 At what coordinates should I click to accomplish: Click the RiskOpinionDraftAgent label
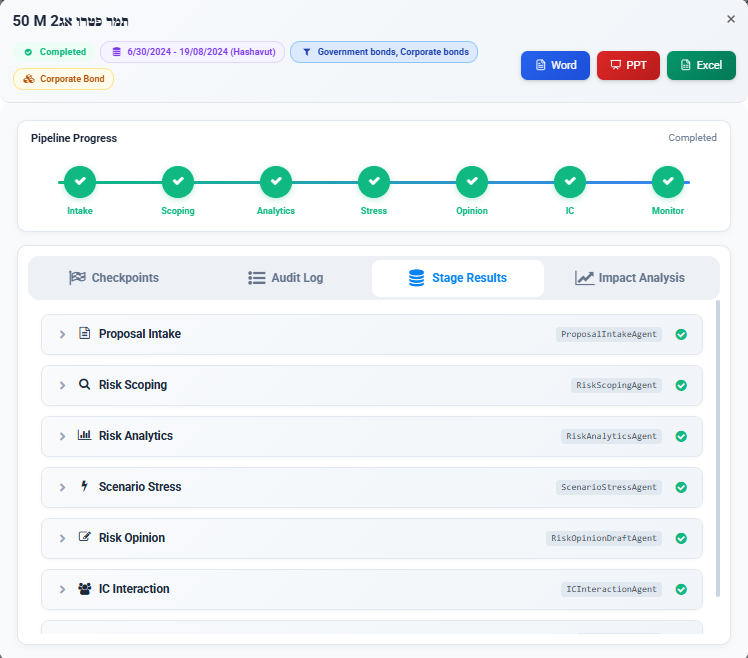point(604,539)
